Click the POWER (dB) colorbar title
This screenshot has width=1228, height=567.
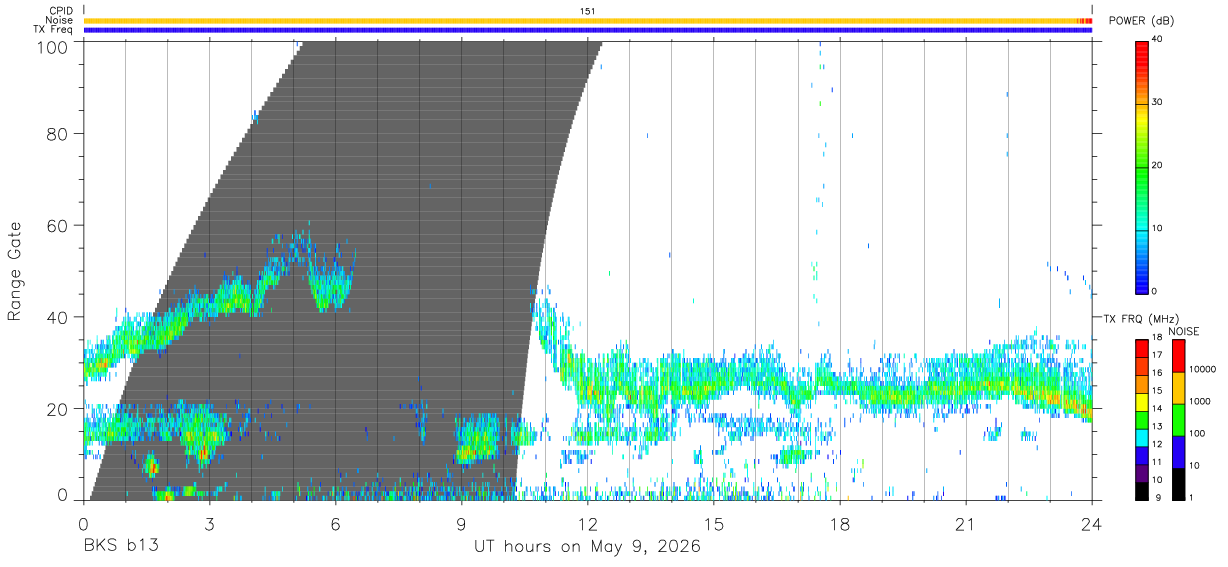[1141, 21]
